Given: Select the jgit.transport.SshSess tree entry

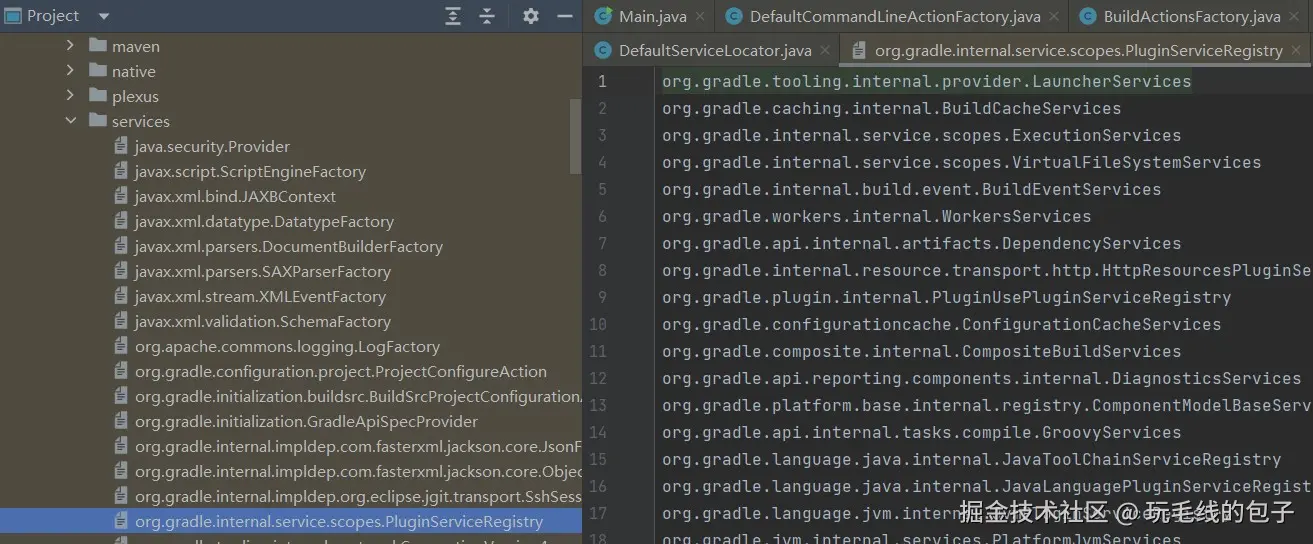Looking at the screenshot, I should tap(358, 496).
